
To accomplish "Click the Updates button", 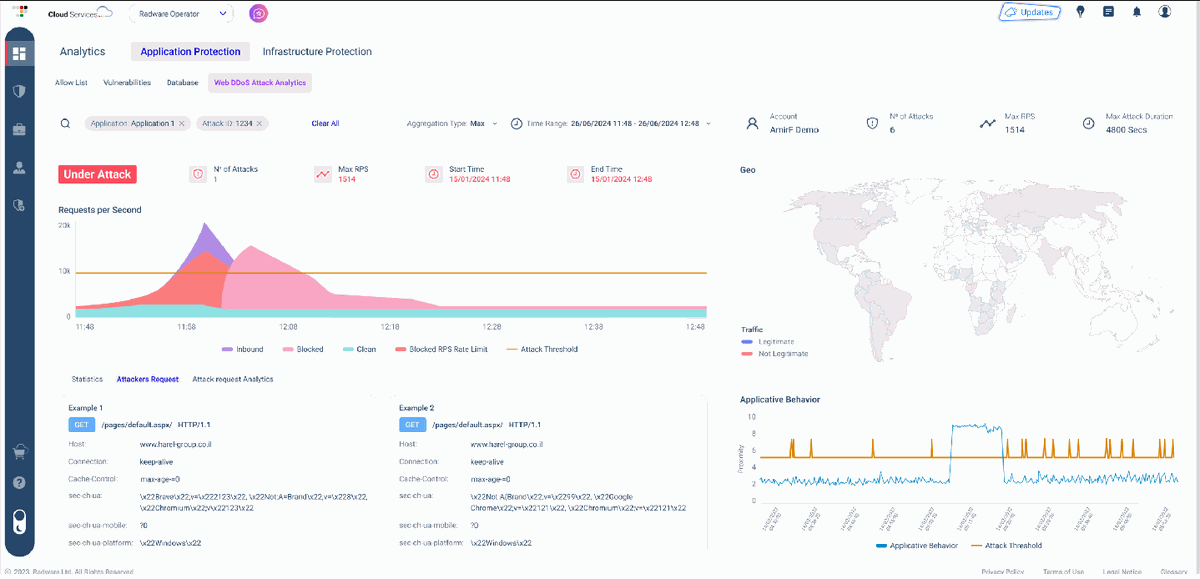I will point(1029,12).
